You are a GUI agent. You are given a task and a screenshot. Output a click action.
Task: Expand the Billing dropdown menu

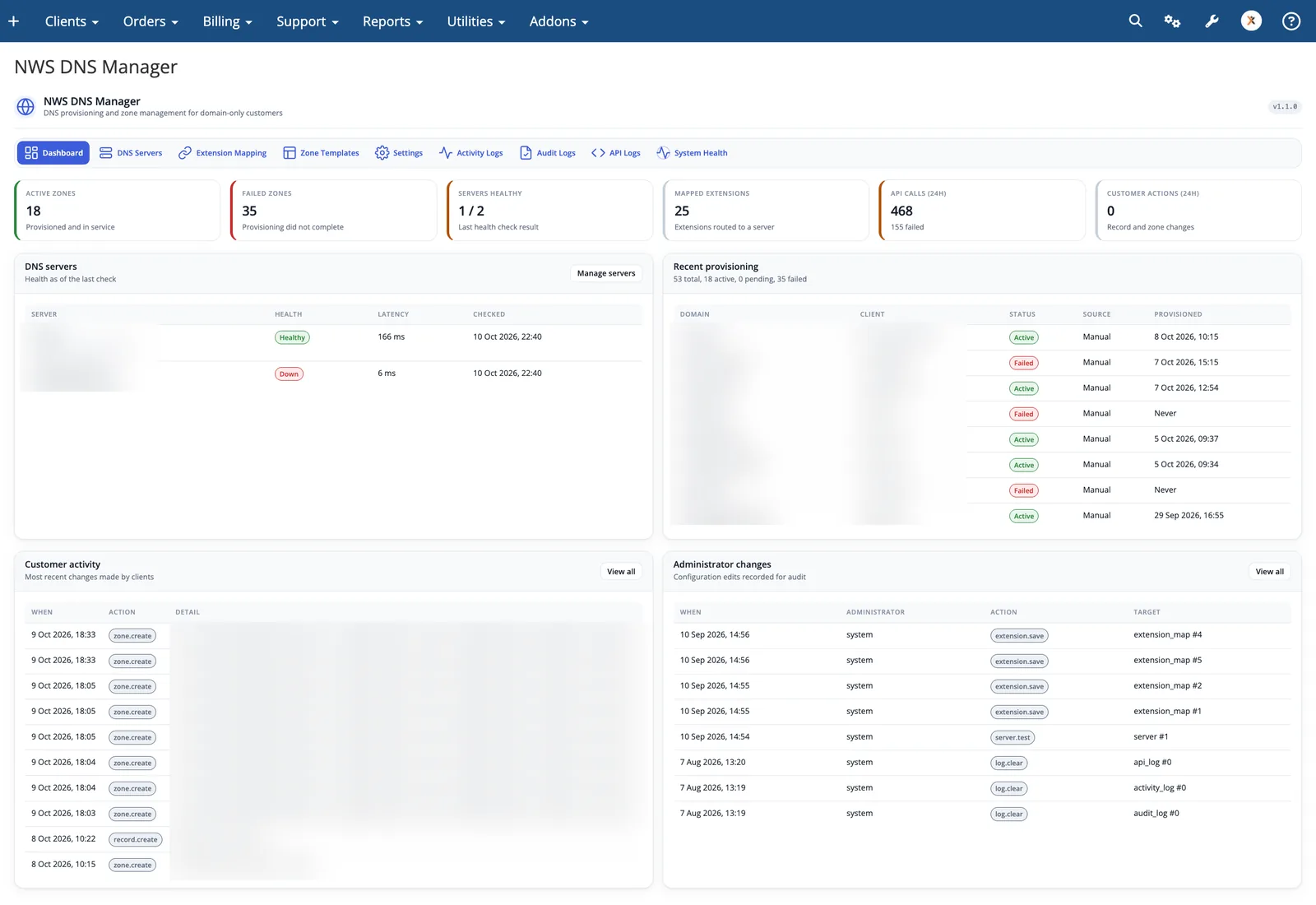click(x=228, y=21)
